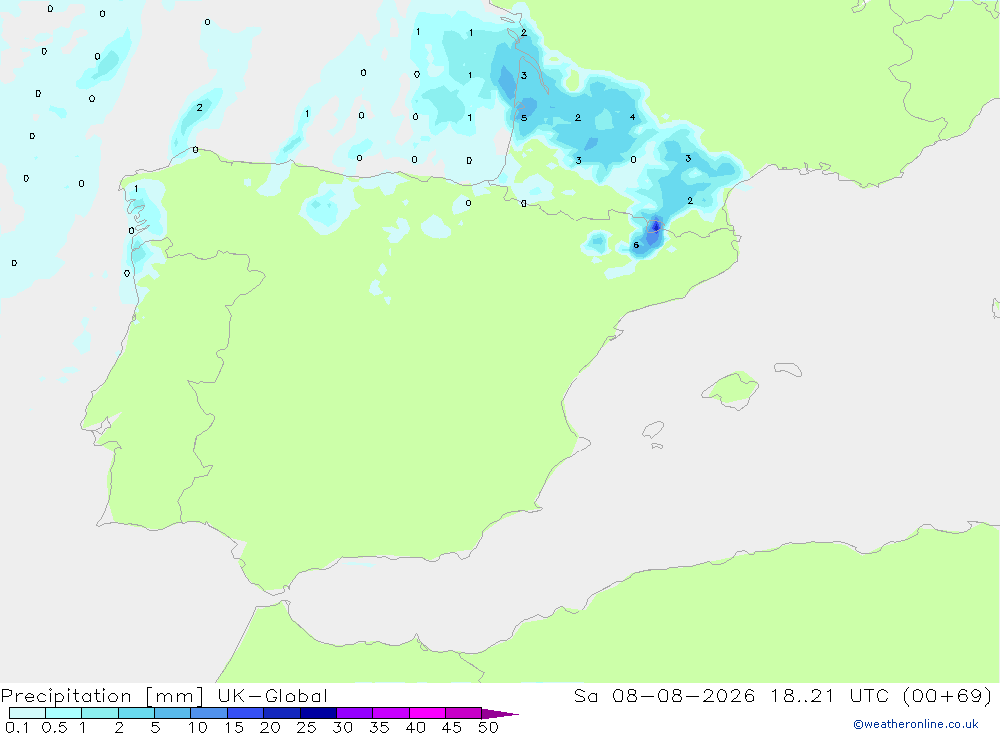Click the '18..21 UTC' time range text
The width and height of the screenshot is (1000, 733).
coord(830,696)
